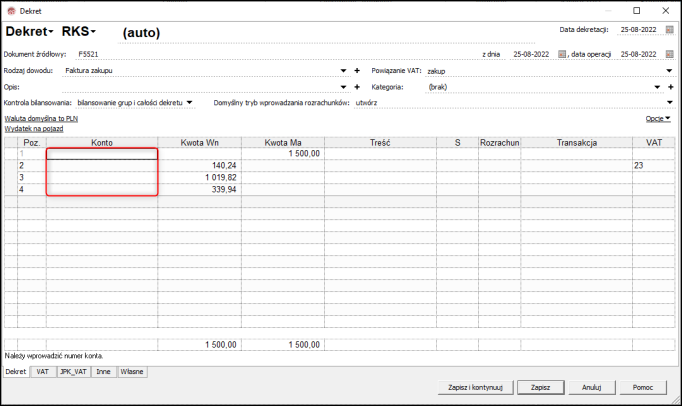Screen dimensions: 682x406
Task: Click the Konto cell in row 1
Action: point(102,154)
